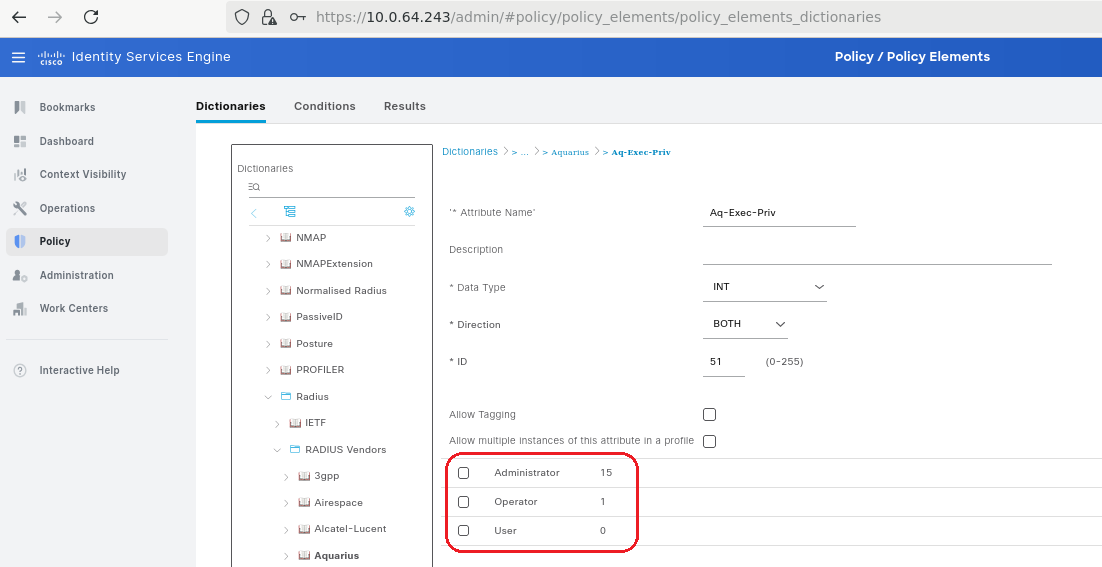Click the Bookmarks sidebar icon
Screen dimensions: 1102x567
pos(20,107)
